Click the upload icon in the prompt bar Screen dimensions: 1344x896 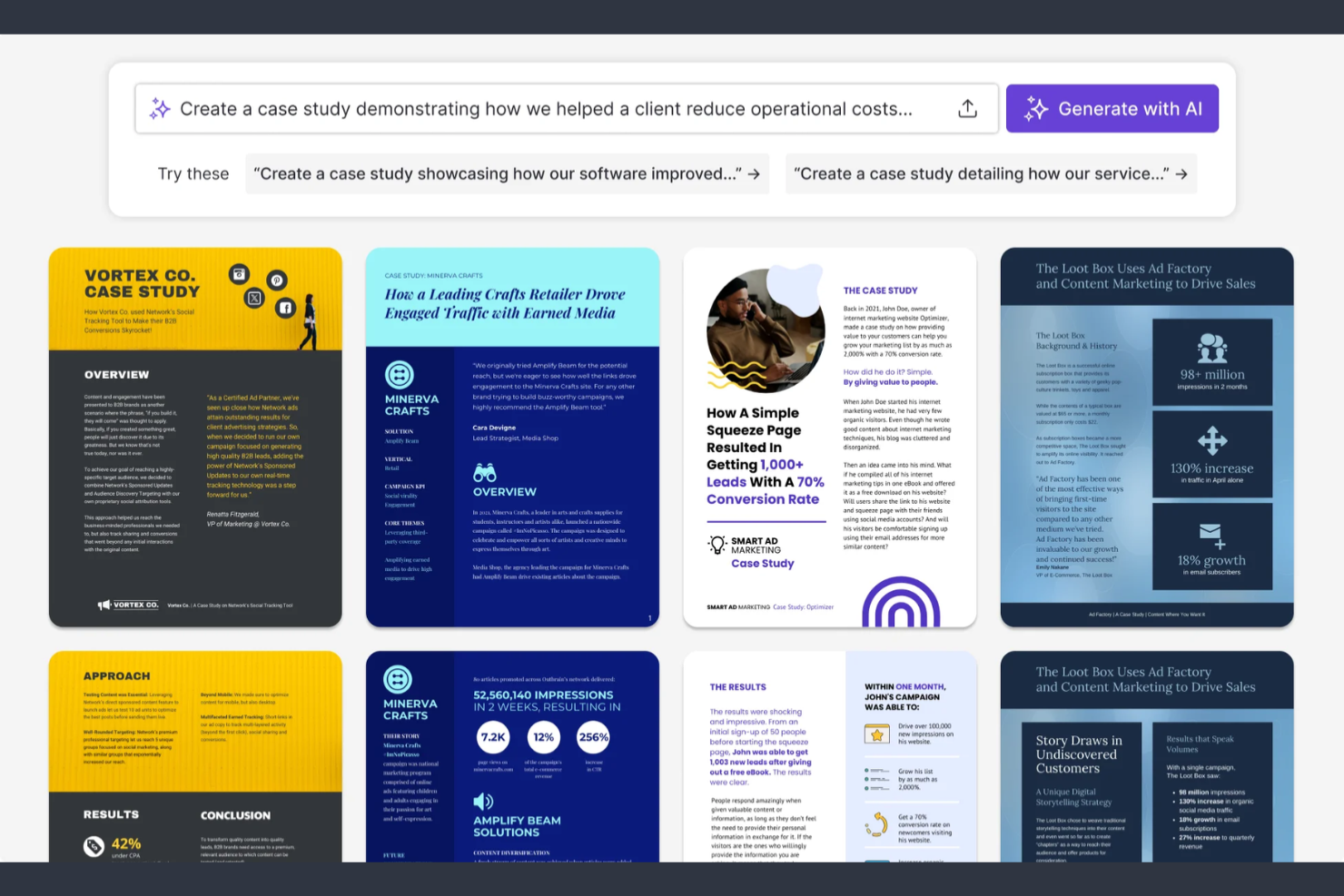click(968, 108)
